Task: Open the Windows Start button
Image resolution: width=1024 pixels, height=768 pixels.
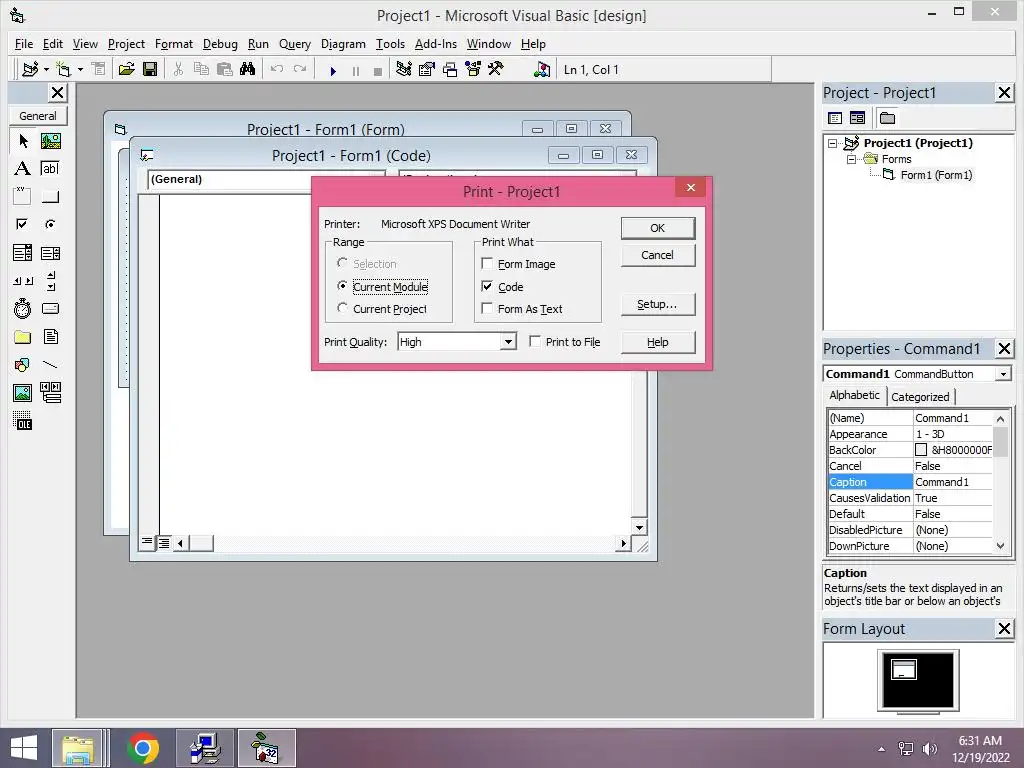Action: pyautogui.click(x=24, y=748)
